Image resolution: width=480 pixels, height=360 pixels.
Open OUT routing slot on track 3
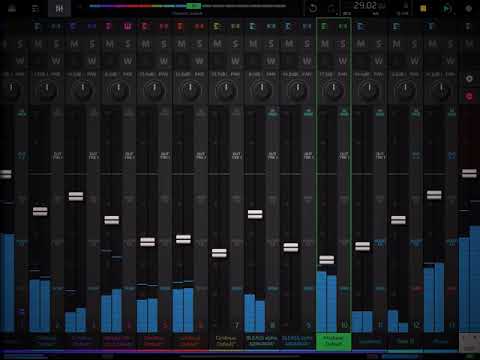93,156
